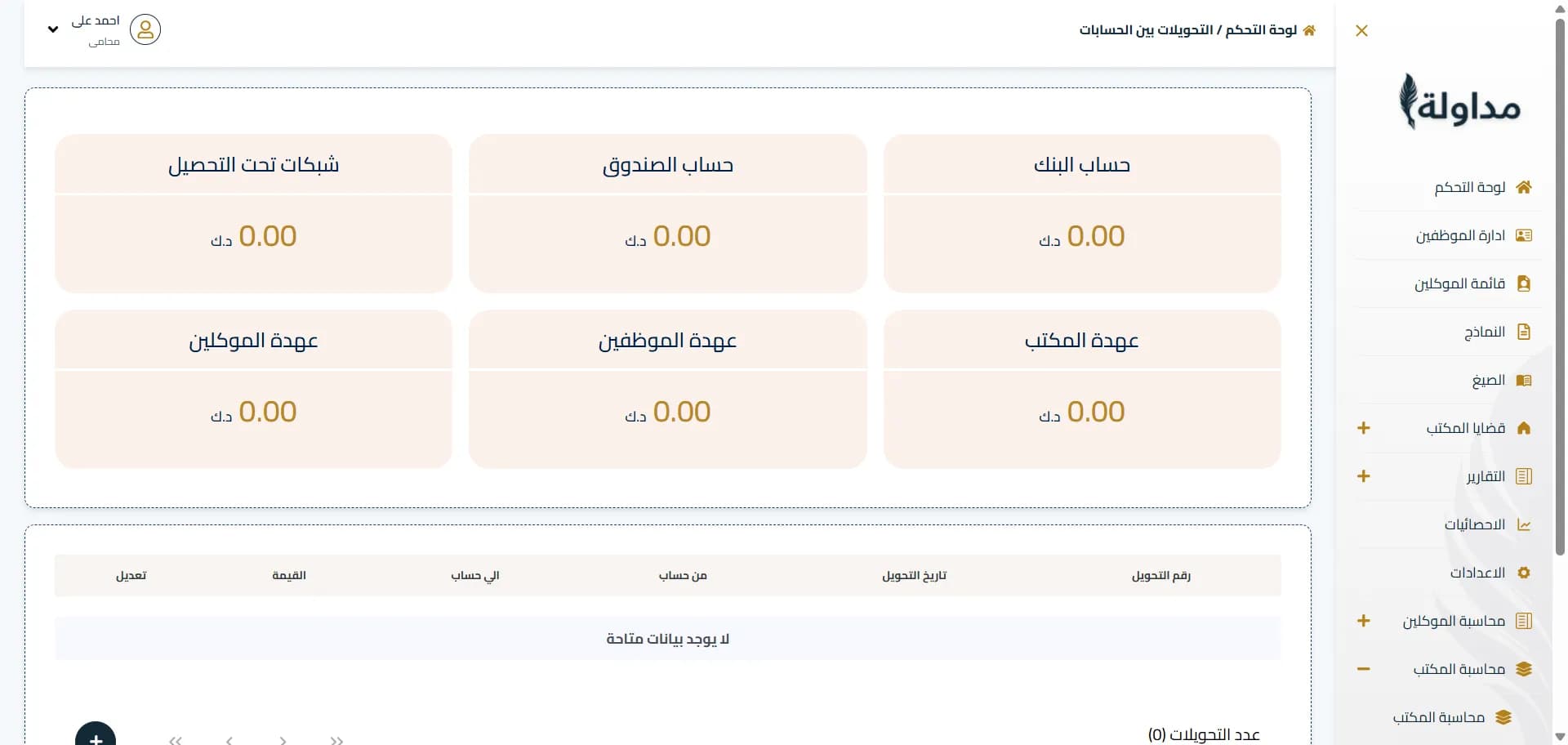
Task: Click لوحة التحكم breadcrumb link
Action: click(1261, 30)
